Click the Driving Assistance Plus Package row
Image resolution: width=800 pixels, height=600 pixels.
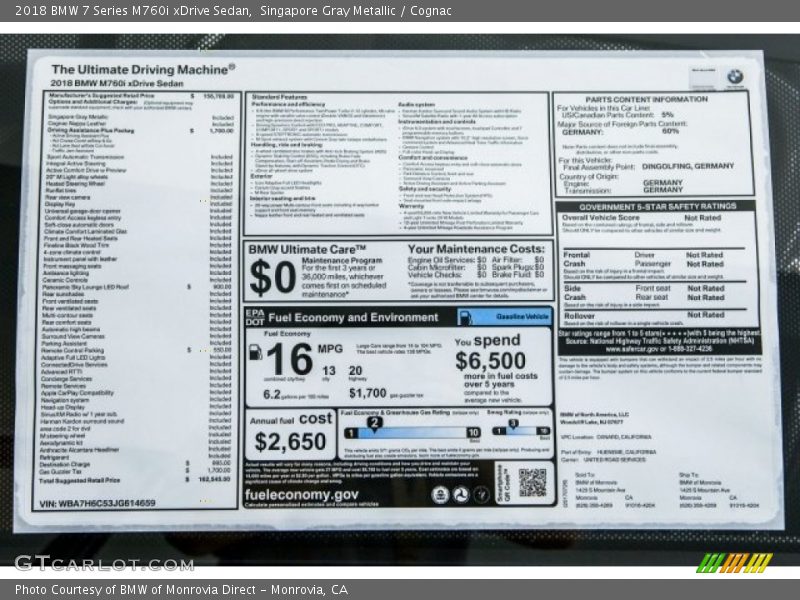pos(141,131)
